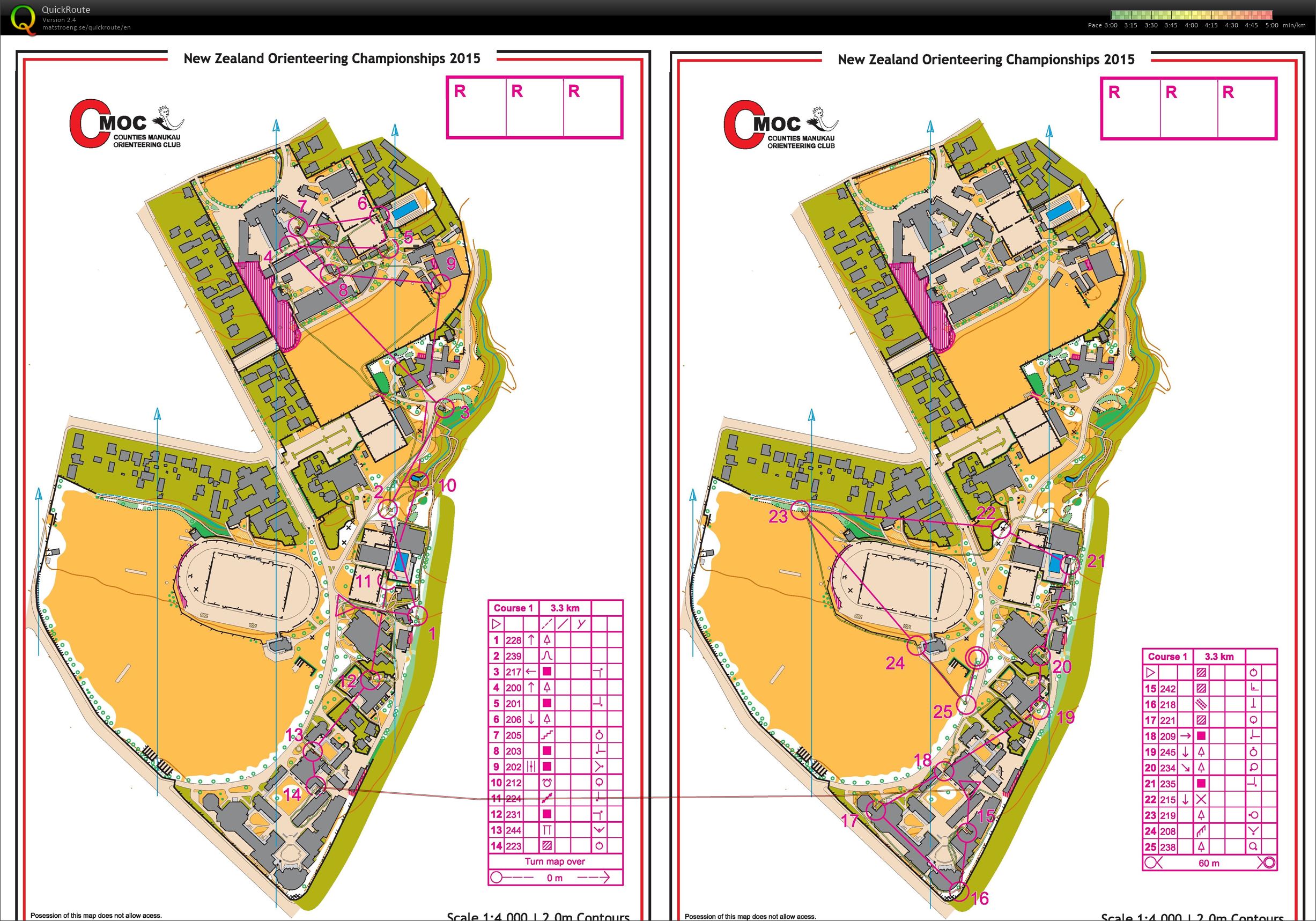
Task: Click control code 244 in left table
Action: (514, 830)
